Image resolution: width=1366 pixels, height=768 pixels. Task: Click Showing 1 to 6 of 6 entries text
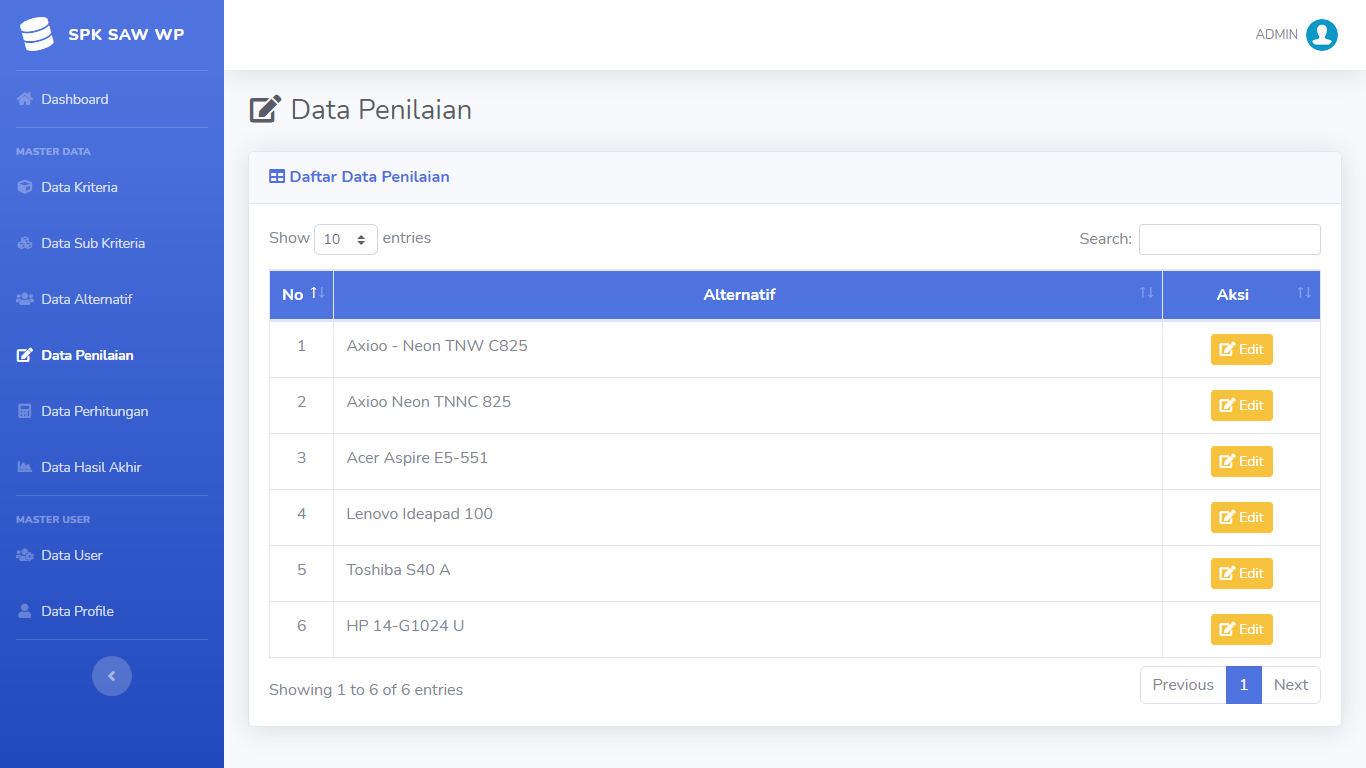tap(366, 690)
